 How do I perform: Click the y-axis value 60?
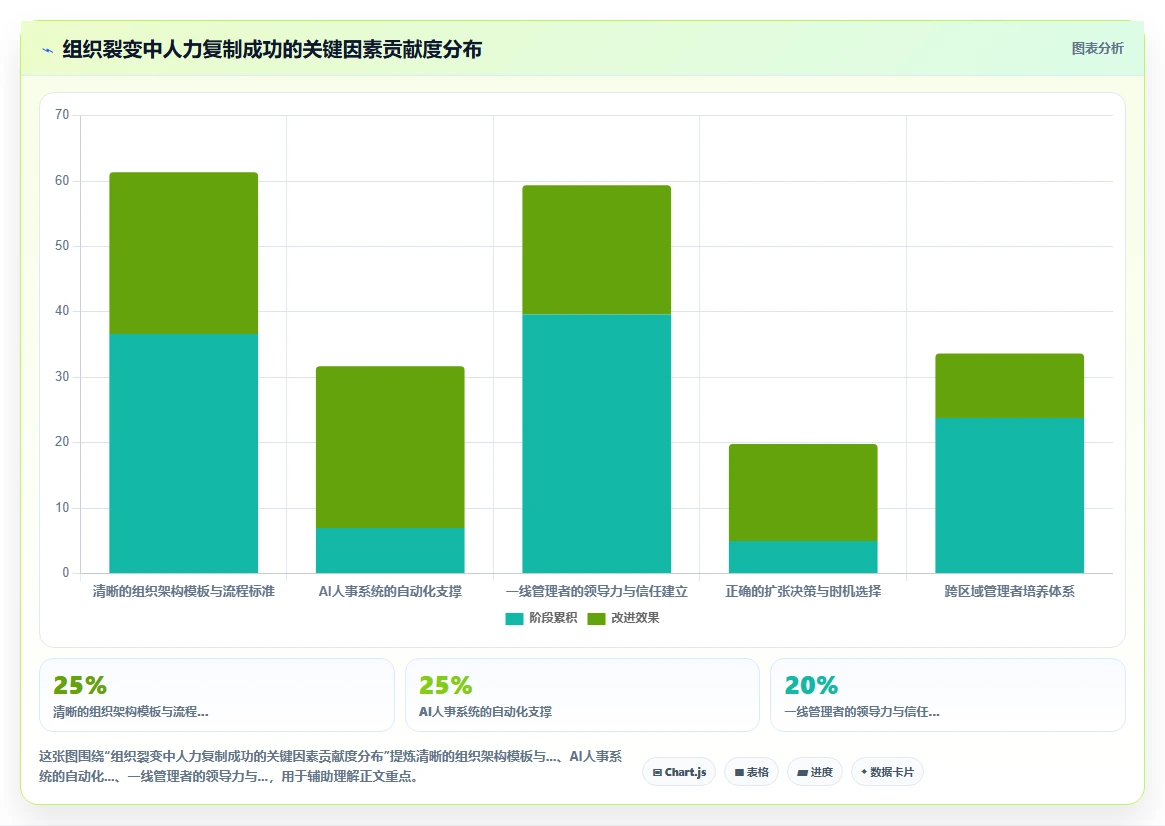(62, 181)
